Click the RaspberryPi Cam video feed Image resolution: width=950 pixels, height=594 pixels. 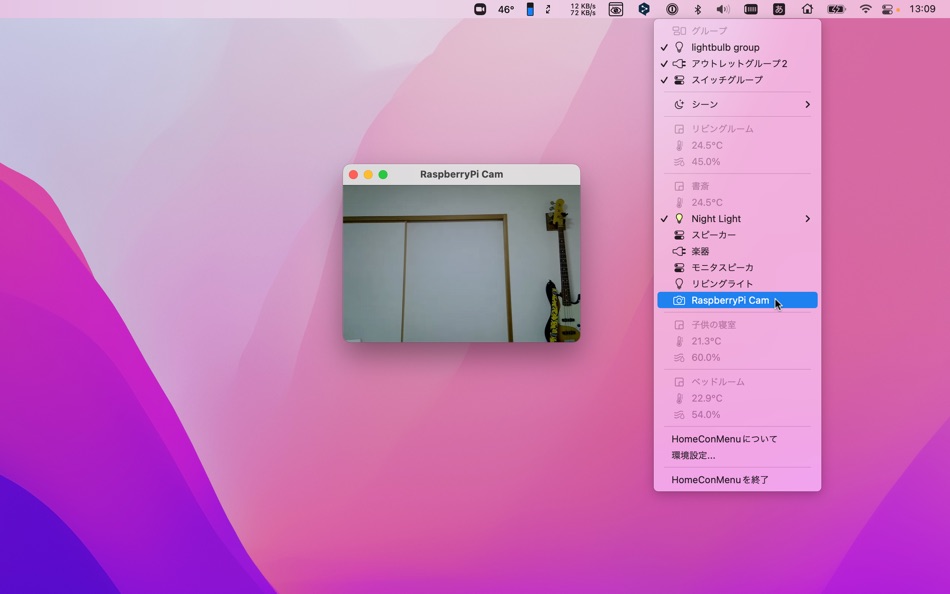[462, 264]
